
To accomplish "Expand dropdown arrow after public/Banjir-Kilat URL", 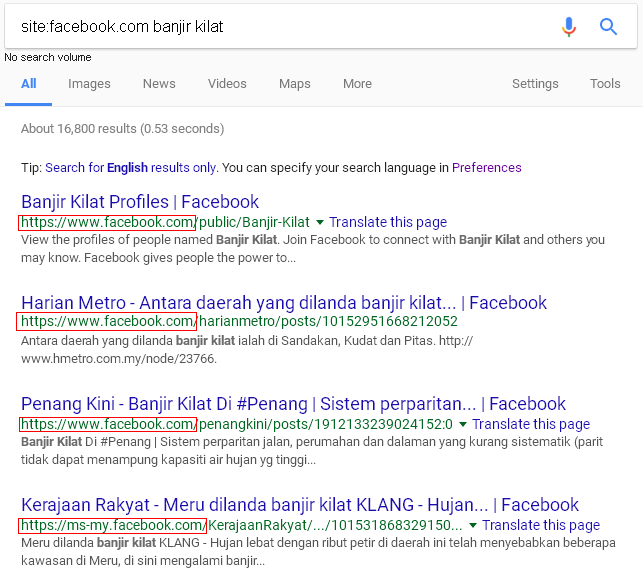I will click(x=320, y=222).
